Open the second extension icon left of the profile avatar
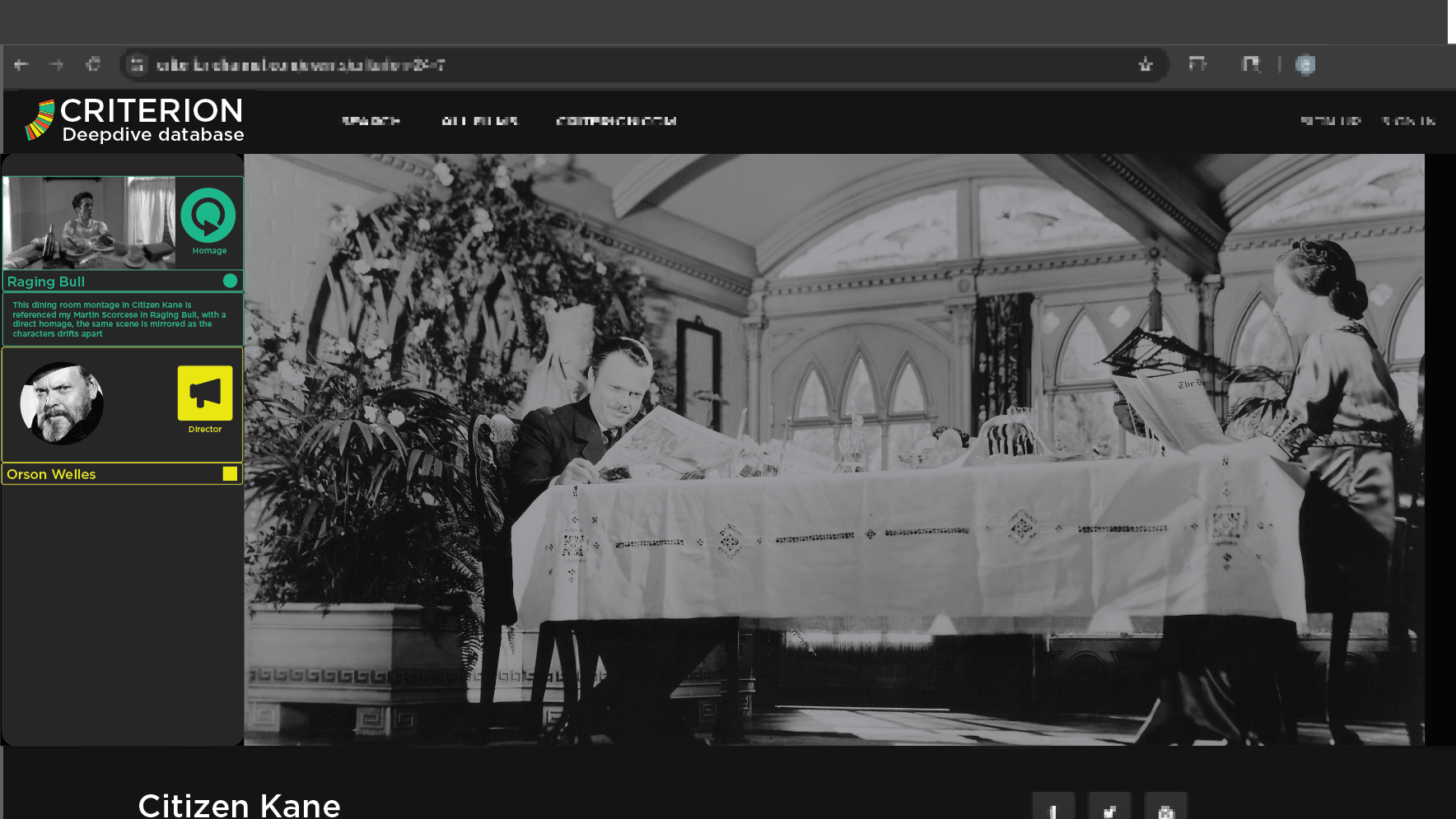1456x819 pixels. tap(1251, 64)
